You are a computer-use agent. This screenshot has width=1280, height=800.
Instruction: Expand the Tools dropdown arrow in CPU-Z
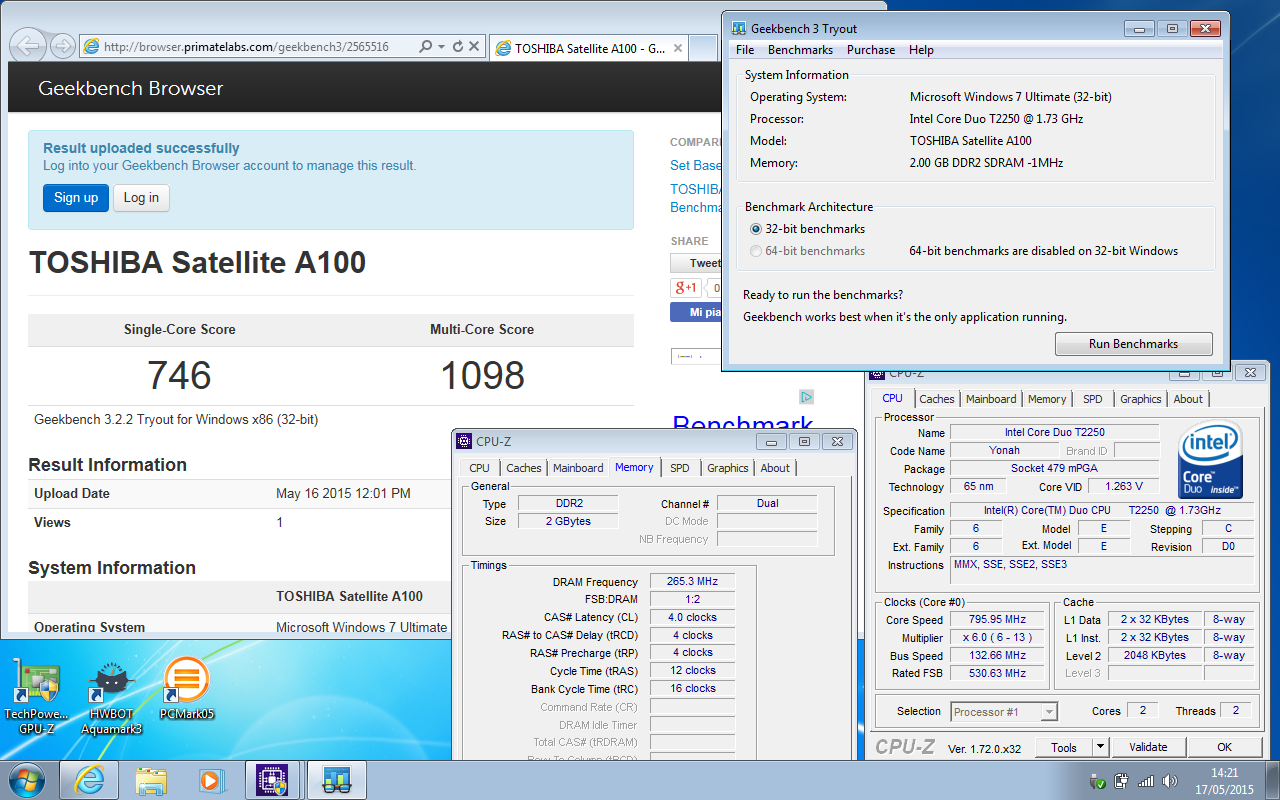[x=1100, y=747]
